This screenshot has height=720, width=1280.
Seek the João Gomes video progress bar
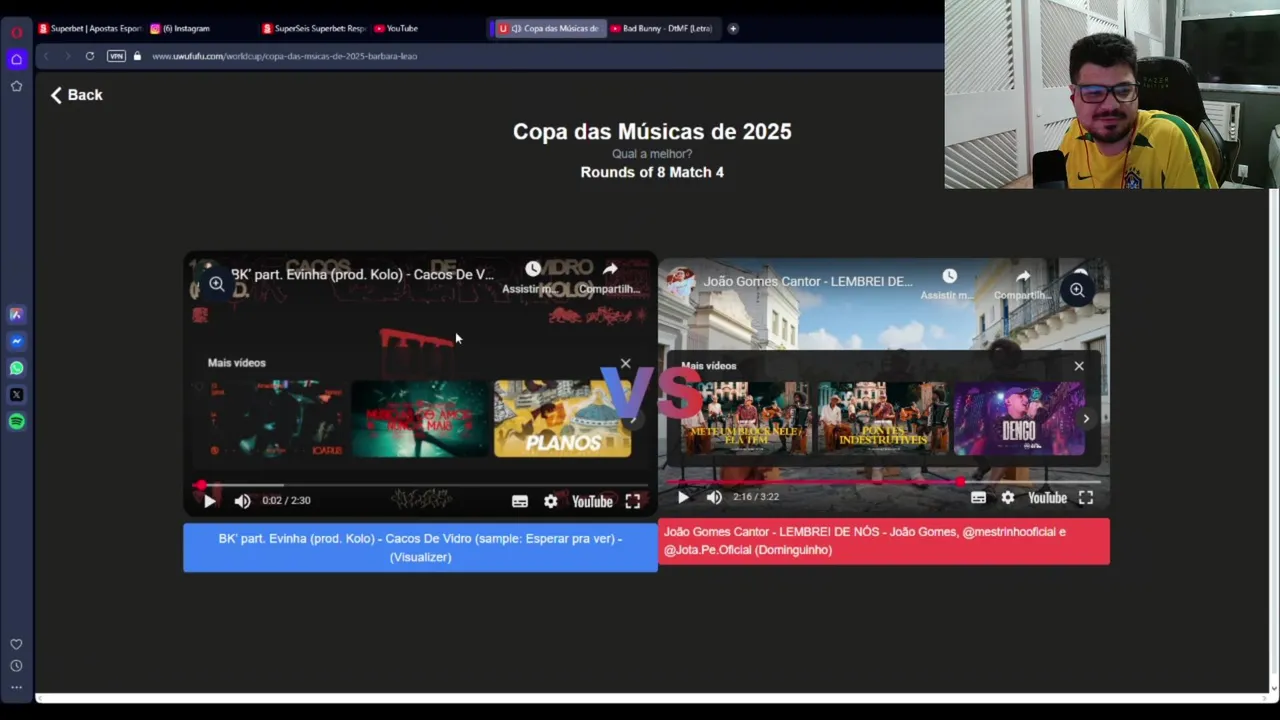[x=884, y=481]
